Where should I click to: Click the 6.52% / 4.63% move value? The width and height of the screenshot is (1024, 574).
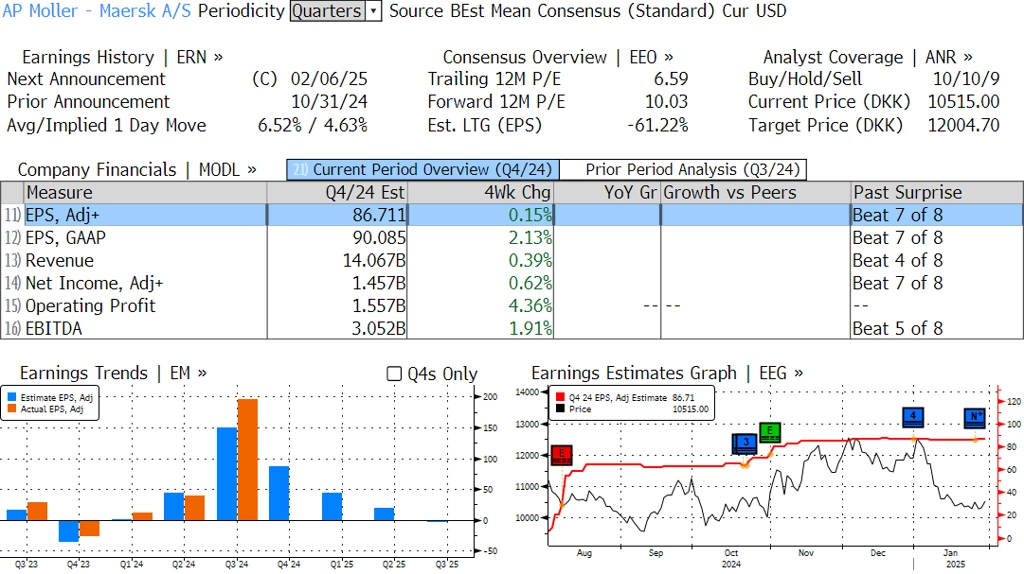pos(313,125)
